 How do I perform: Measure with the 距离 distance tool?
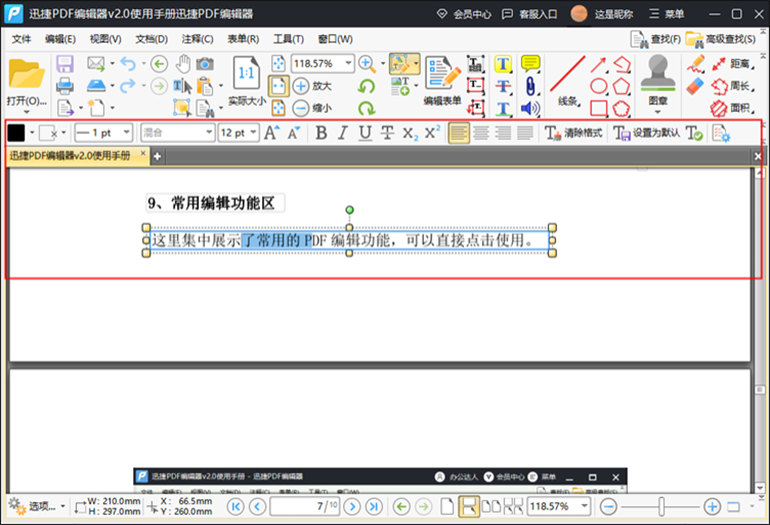pos(733,64)
